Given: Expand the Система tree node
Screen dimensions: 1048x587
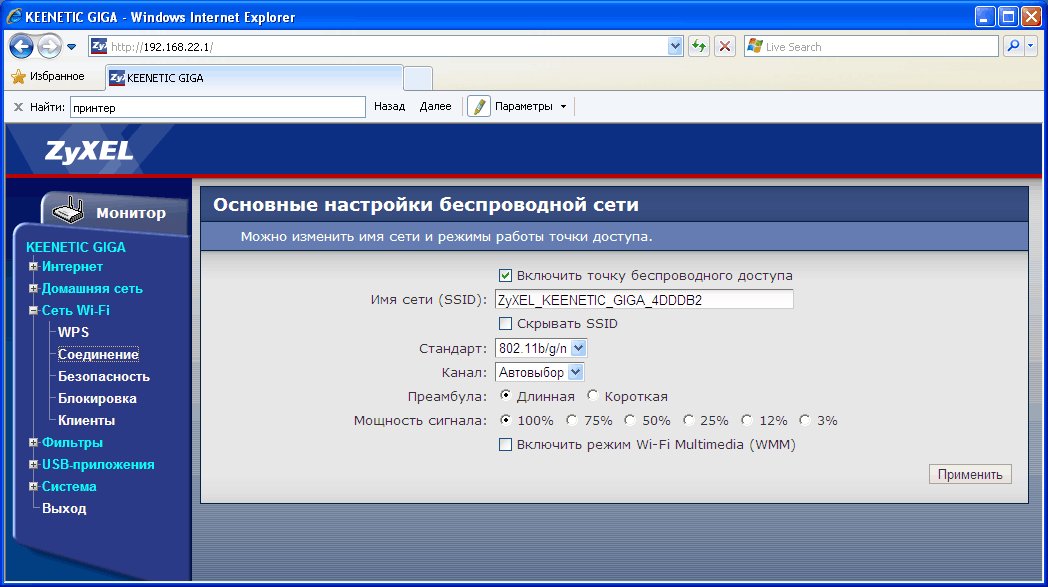Looking at the screenshot, I should coord(33,486).
